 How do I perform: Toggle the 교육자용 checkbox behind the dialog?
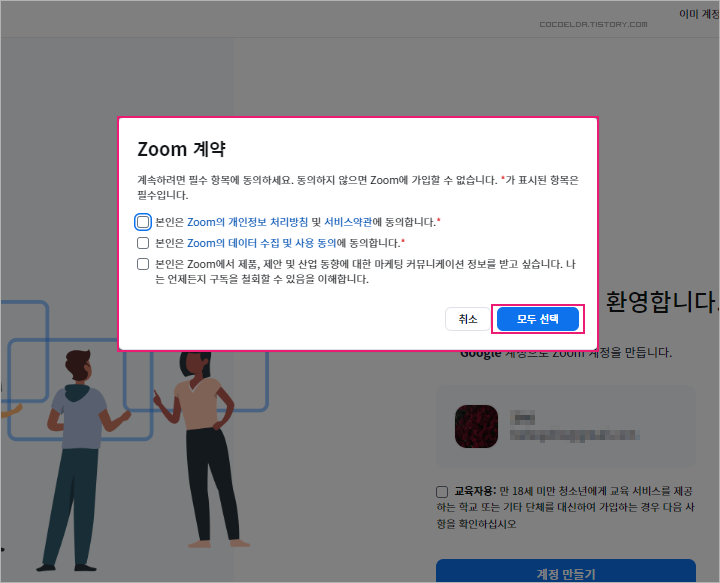(x=442, y=492)
